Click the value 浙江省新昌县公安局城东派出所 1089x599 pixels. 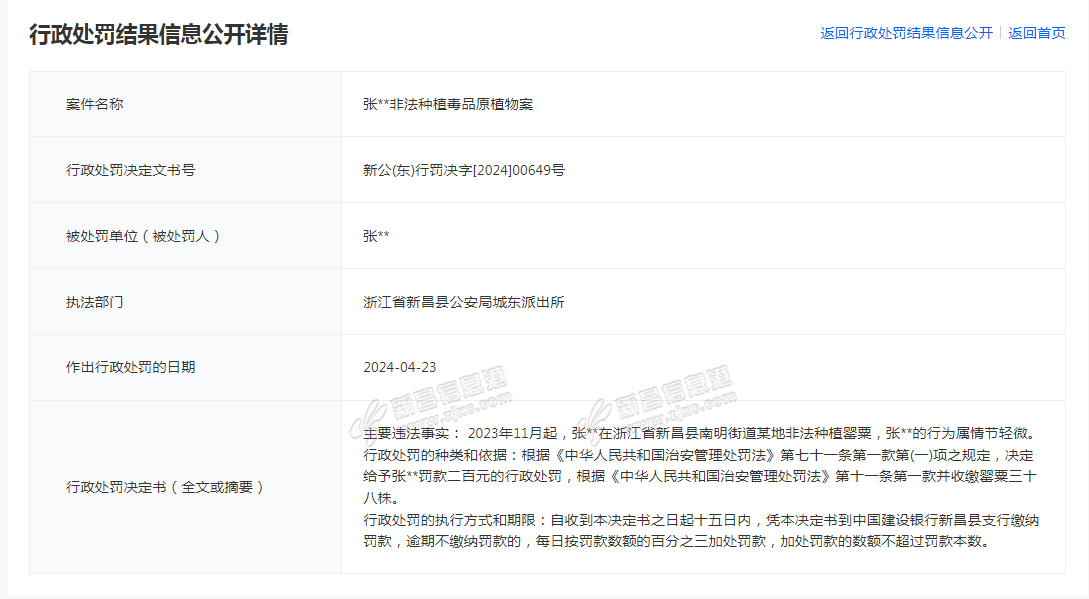click(x=464, y=302)
